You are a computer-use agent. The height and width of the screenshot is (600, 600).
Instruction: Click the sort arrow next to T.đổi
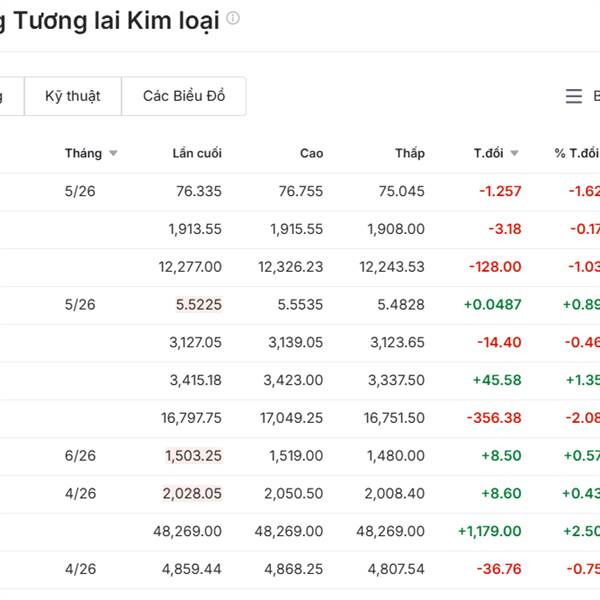click(x=515, y=153)
